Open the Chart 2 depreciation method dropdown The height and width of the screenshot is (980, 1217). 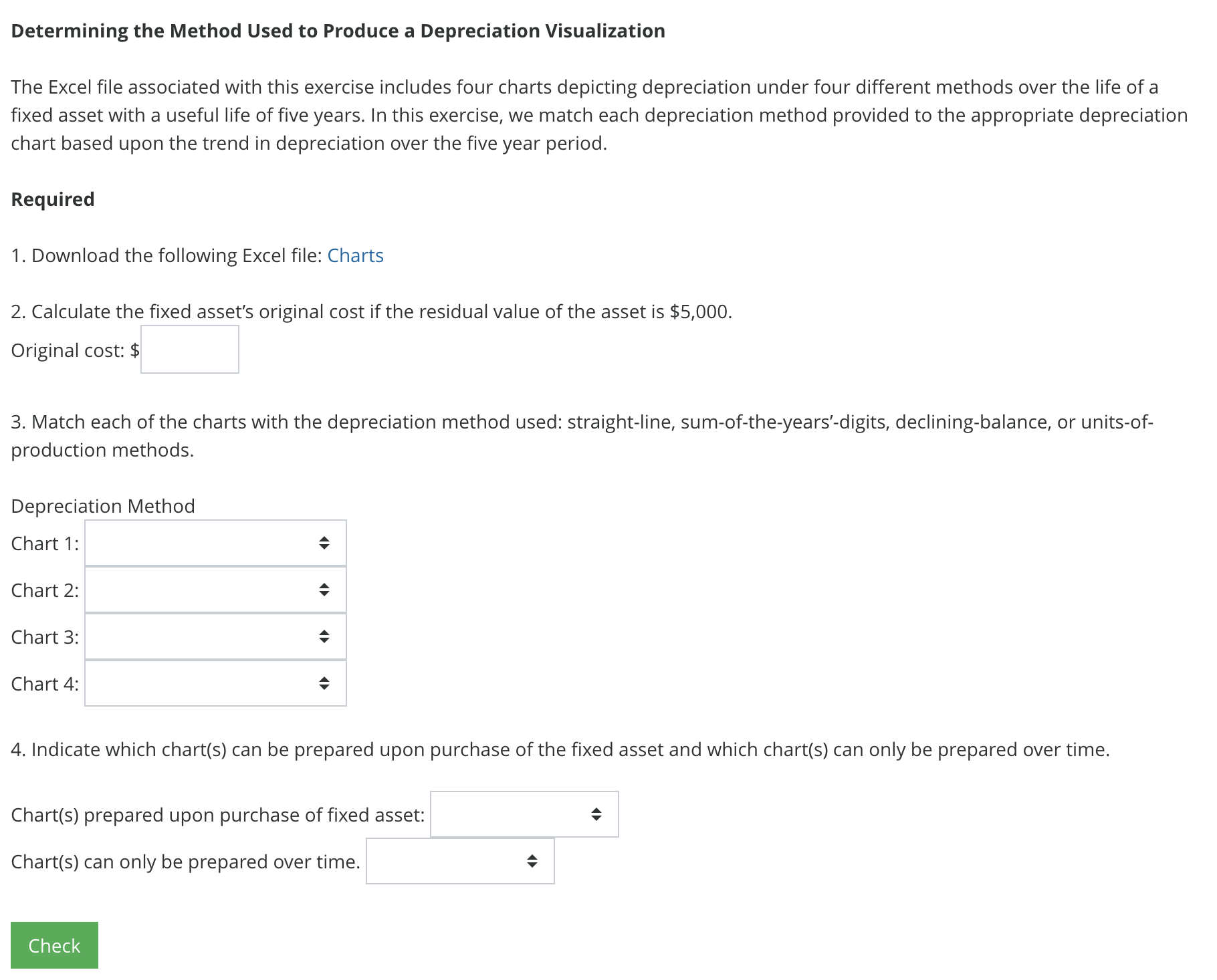tap(214, 590)
